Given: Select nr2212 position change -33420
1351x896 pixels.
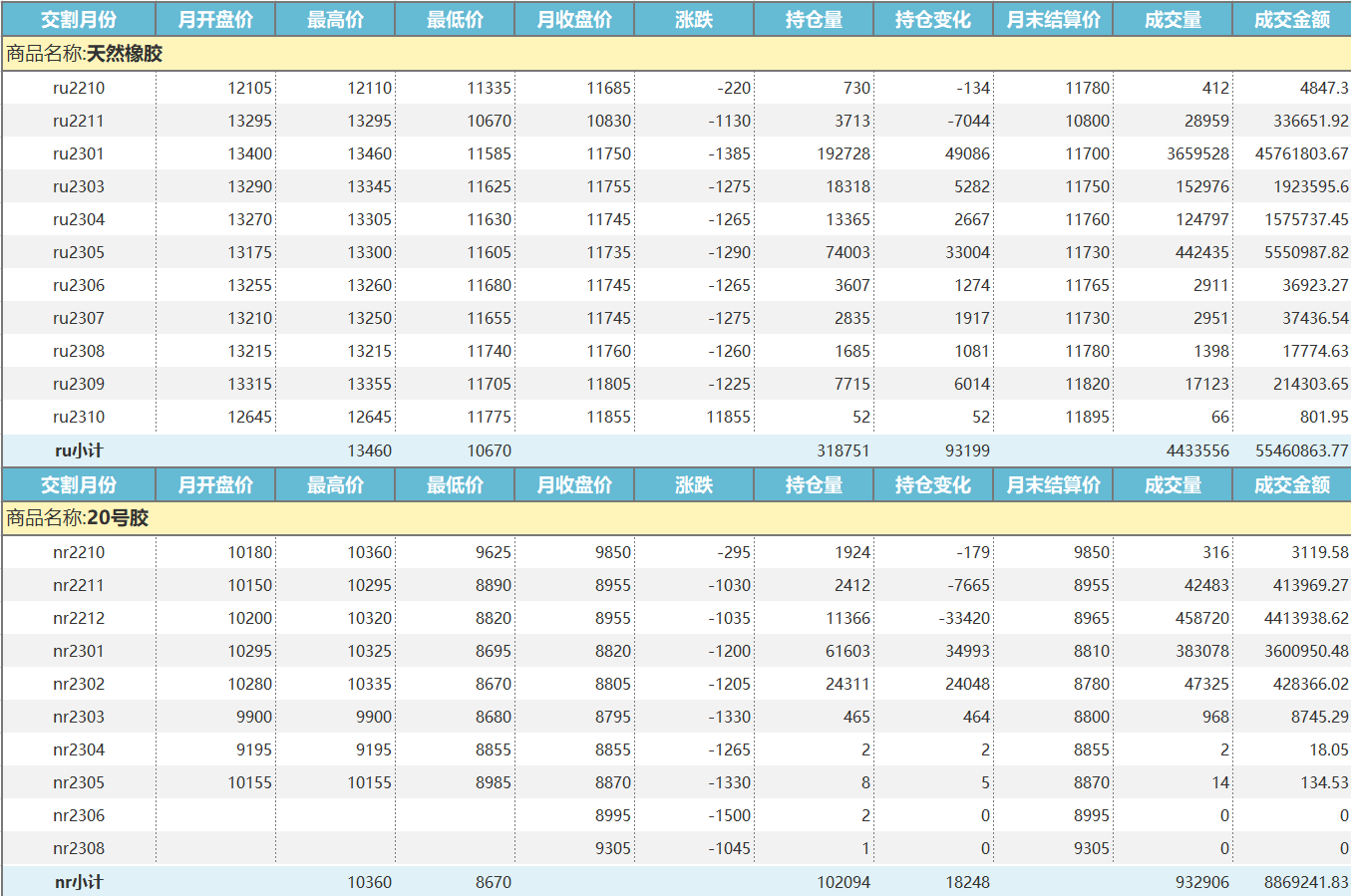Looking at the screenshot, I should click(x=964, y=618).
